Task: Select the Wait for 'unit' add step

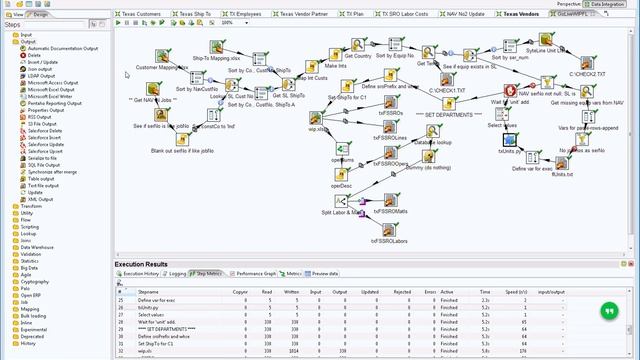Action: [x=510, y=91]
